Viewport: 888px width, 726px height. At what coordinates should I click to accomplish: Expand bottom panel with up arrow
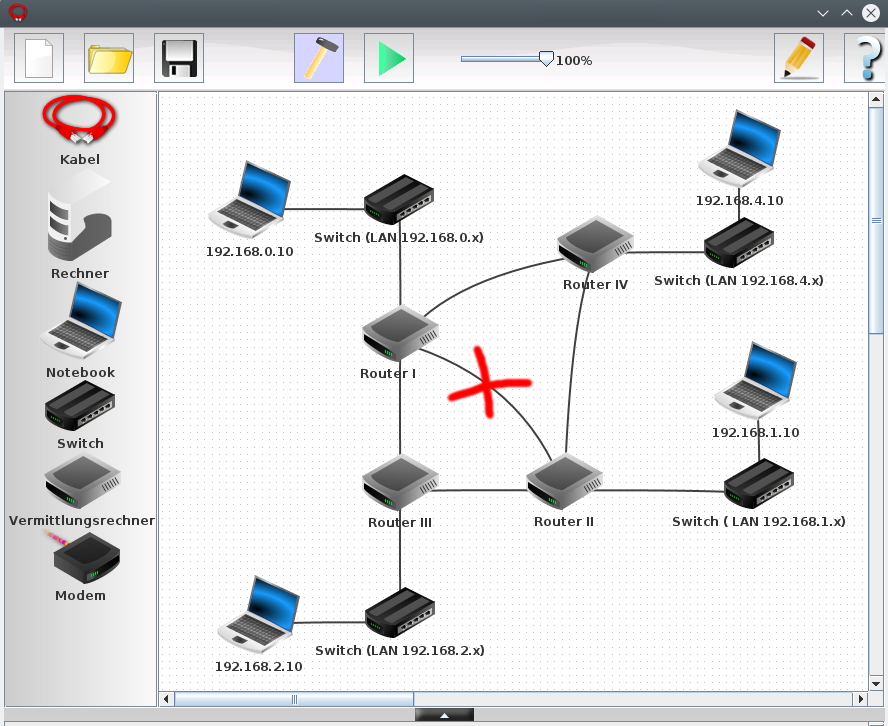(444, 715)
